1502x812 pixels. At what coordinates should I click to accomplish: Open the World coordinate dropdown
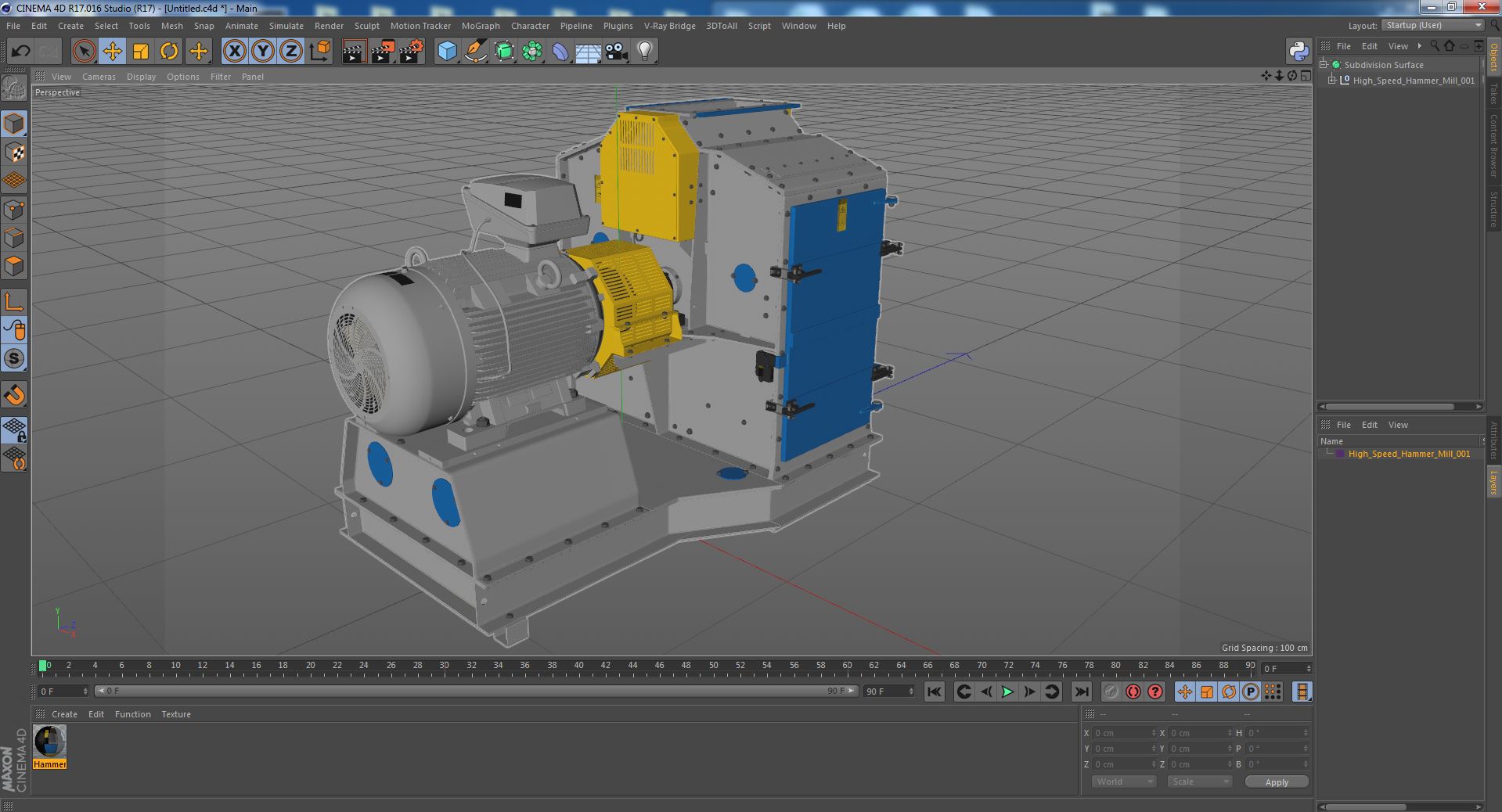coord(1124,781)
